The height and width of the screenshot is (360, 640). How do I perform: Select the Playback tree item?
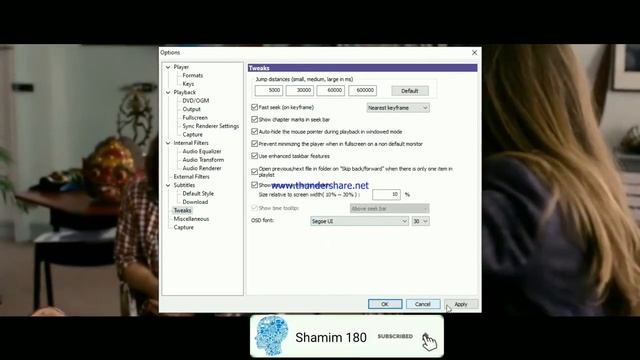[184, 92]
